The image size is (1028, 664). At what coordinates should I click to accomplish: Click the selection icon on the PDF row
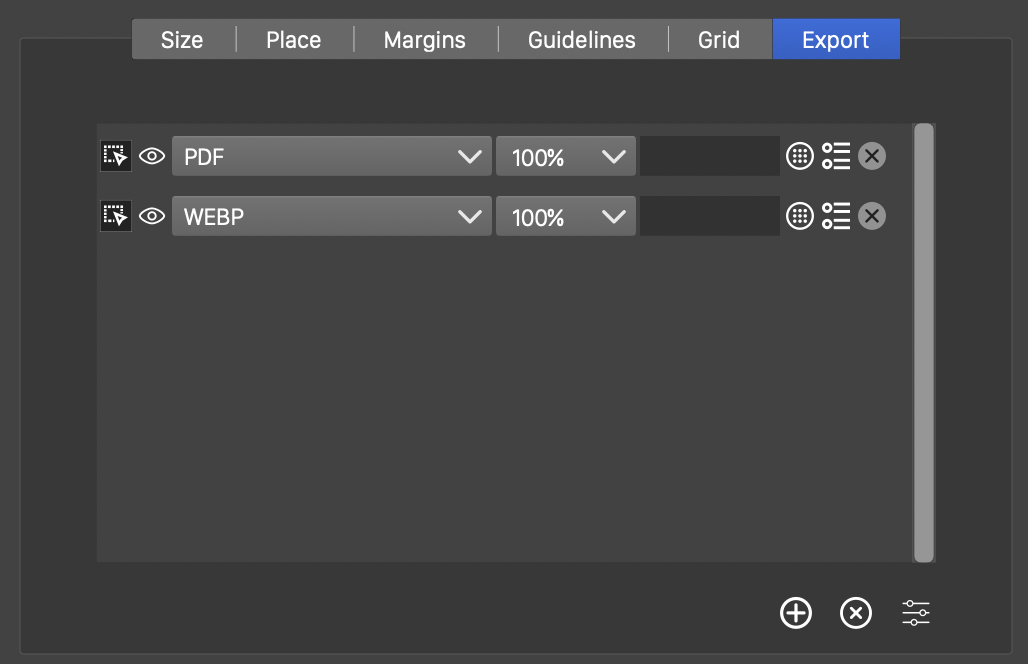click(x=116, y=156)
